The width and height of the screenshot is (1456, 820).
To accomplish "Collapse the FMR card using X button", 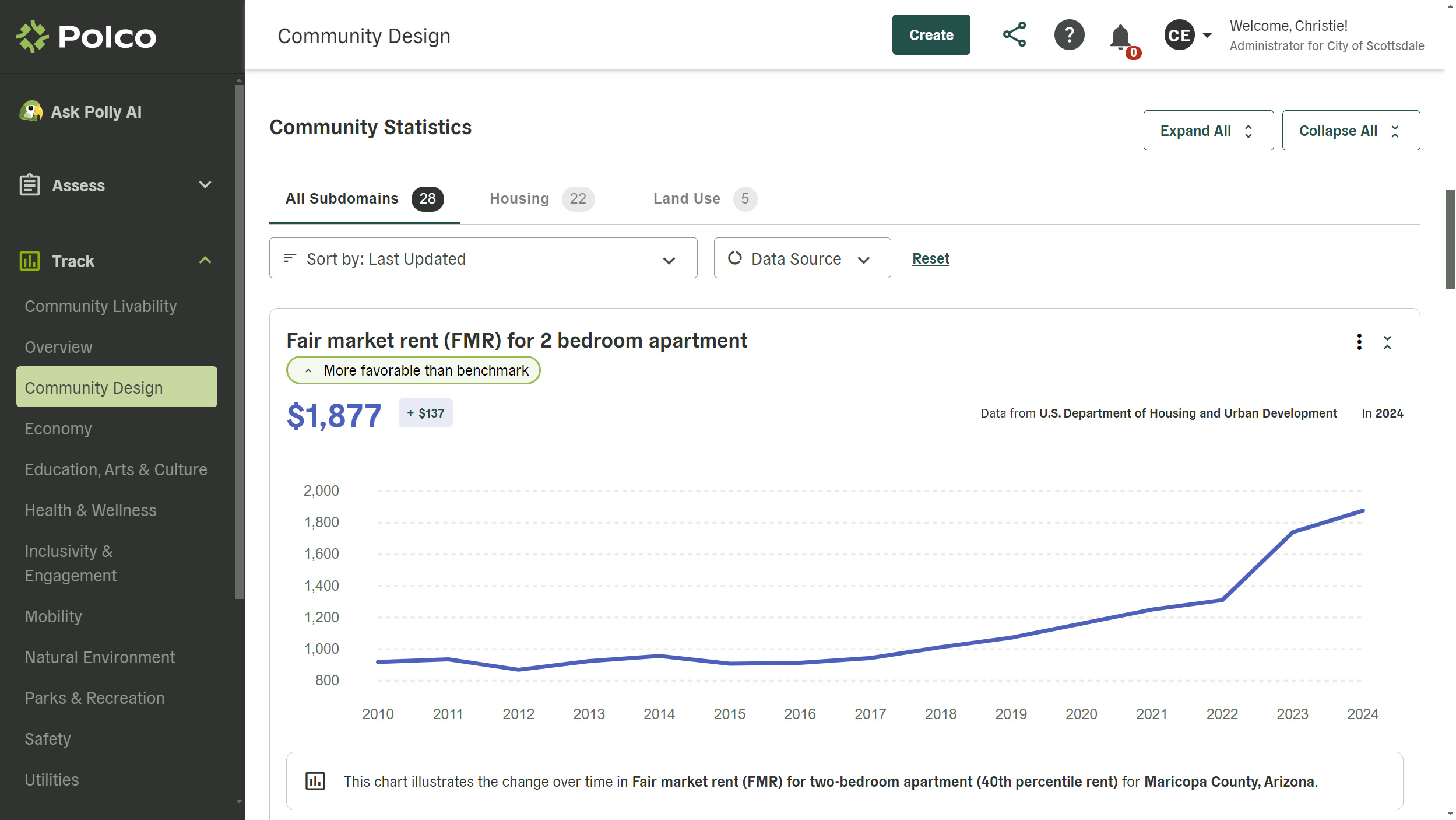I will coord(1388,342).
